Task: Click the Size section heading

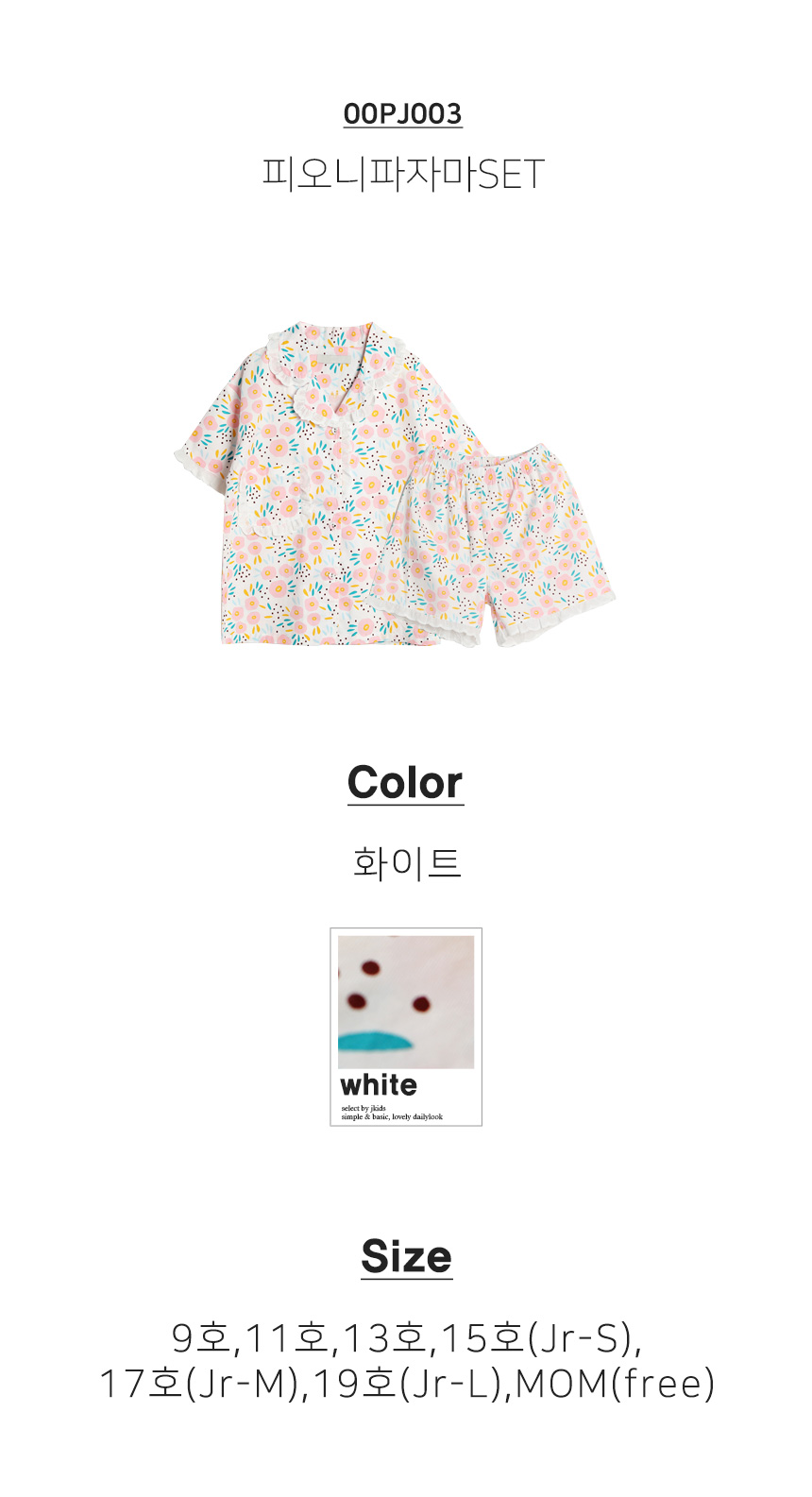Action: [x=407, y=1257]
